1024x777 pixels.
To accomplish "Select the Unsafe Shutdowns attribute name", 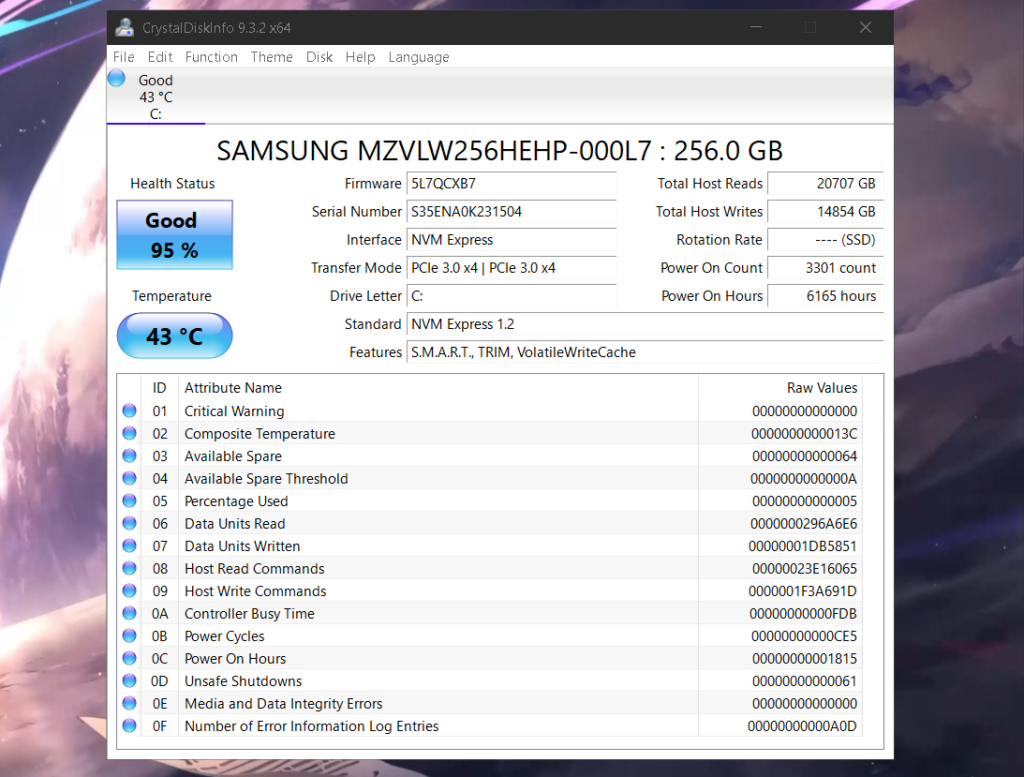I will (243, 681).
